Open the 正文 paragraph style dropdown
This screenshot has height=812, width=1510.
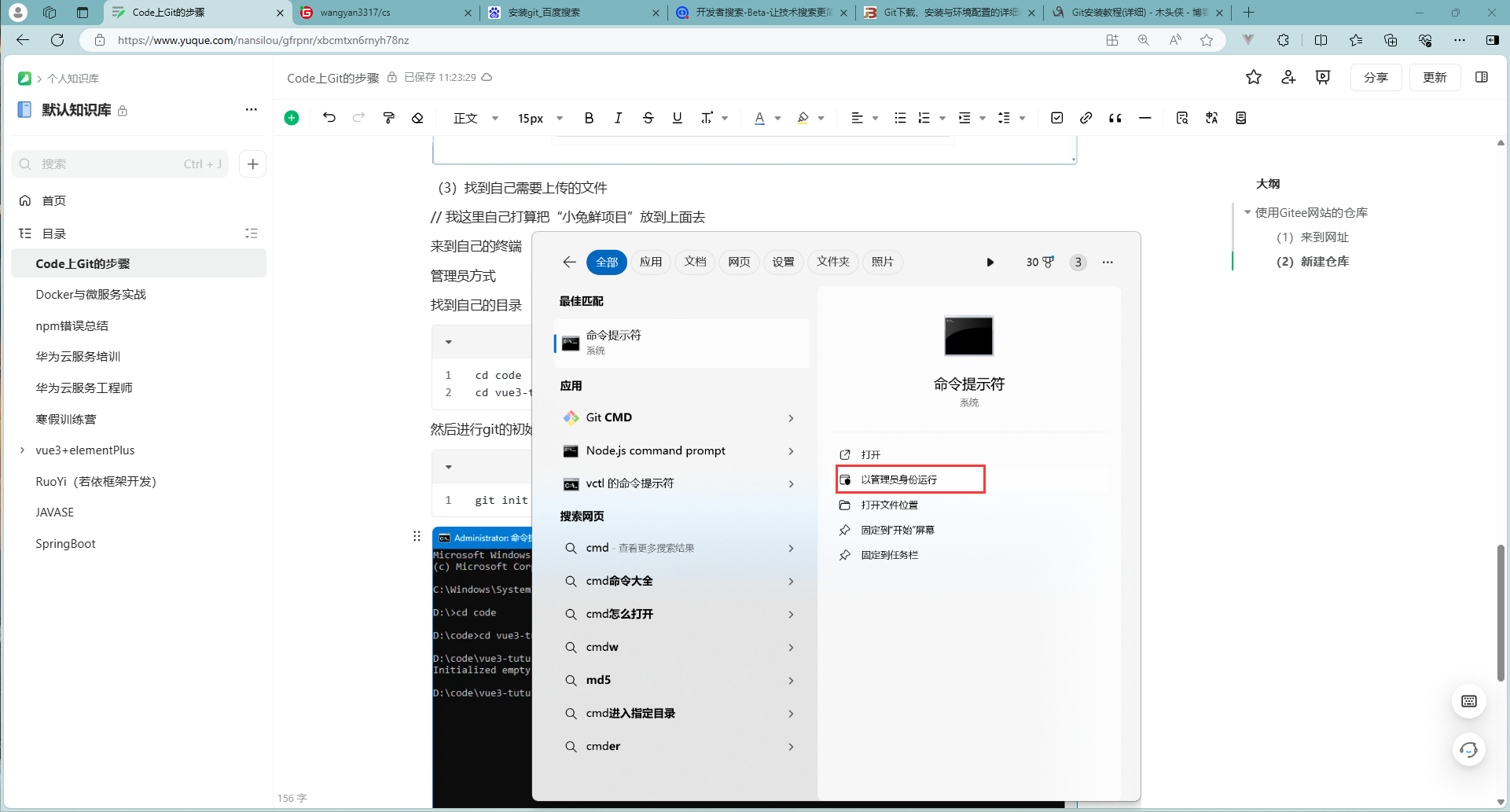tap(475, 118)
